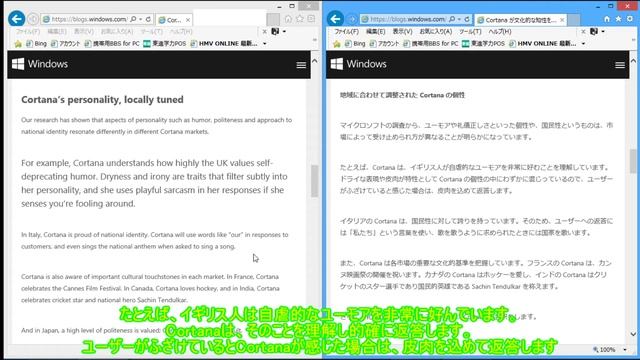This screenshot has width=640, height=360.
Task: Open ツール(T) menu in right window
Action: pos(470,31)
